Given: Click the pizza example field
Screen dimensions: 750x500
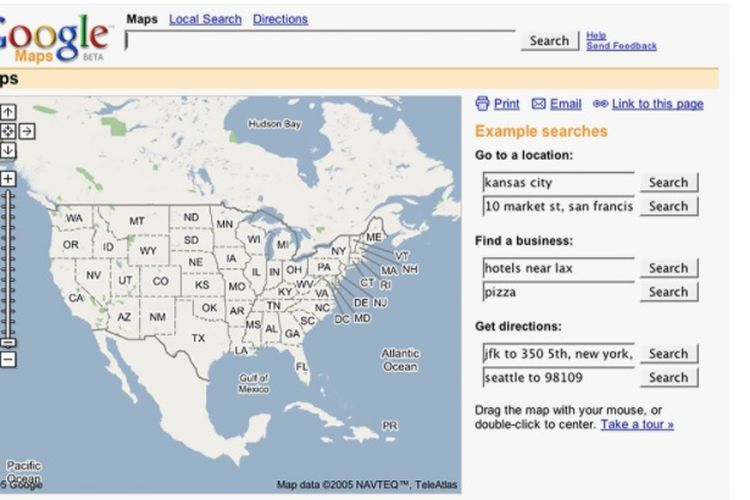Looking at the screenshot, I should point(559,292).
